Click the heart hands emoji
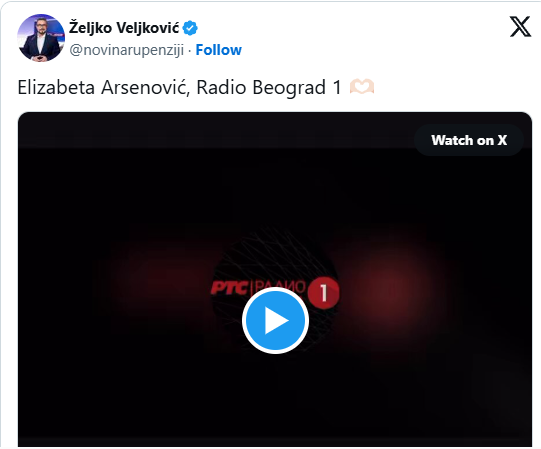The image size is (541, 449). pyautogui.click(x=362, y=87)
